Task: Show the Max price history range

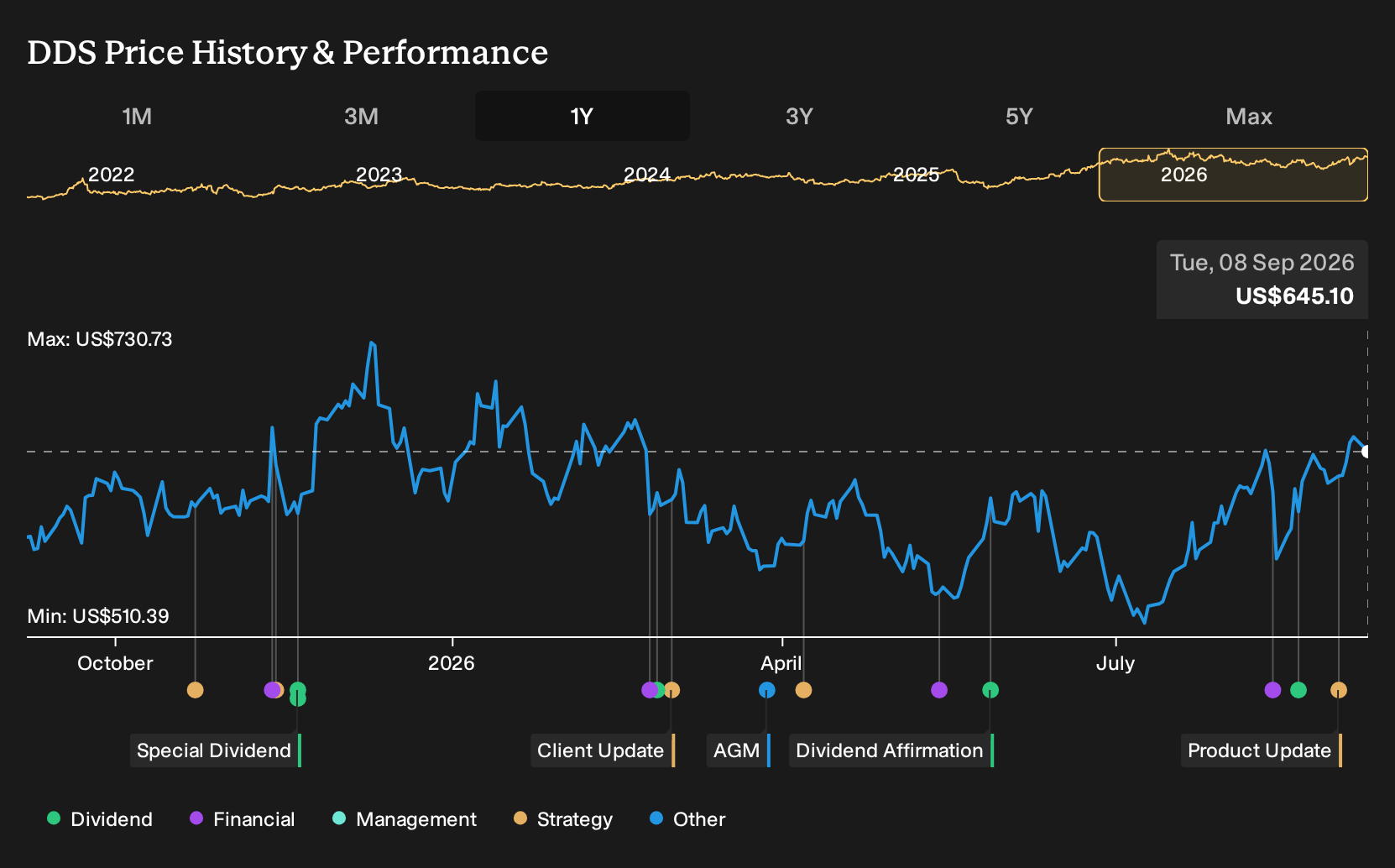Action: pos(1249,116)
